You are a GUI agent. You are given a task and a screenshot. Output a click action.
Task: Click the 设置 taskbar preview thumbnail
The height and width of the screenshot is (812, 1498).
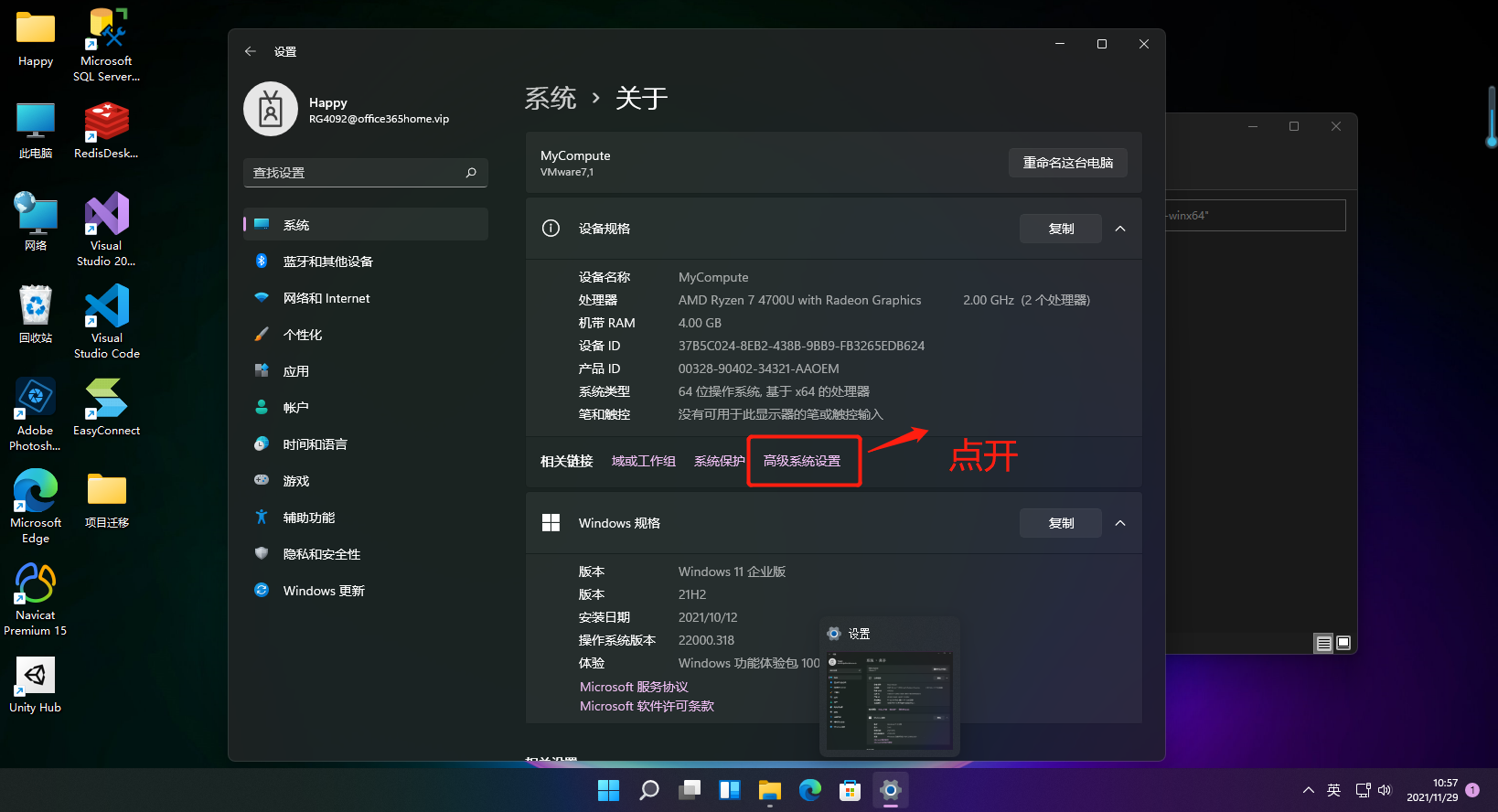coord(890,702)
